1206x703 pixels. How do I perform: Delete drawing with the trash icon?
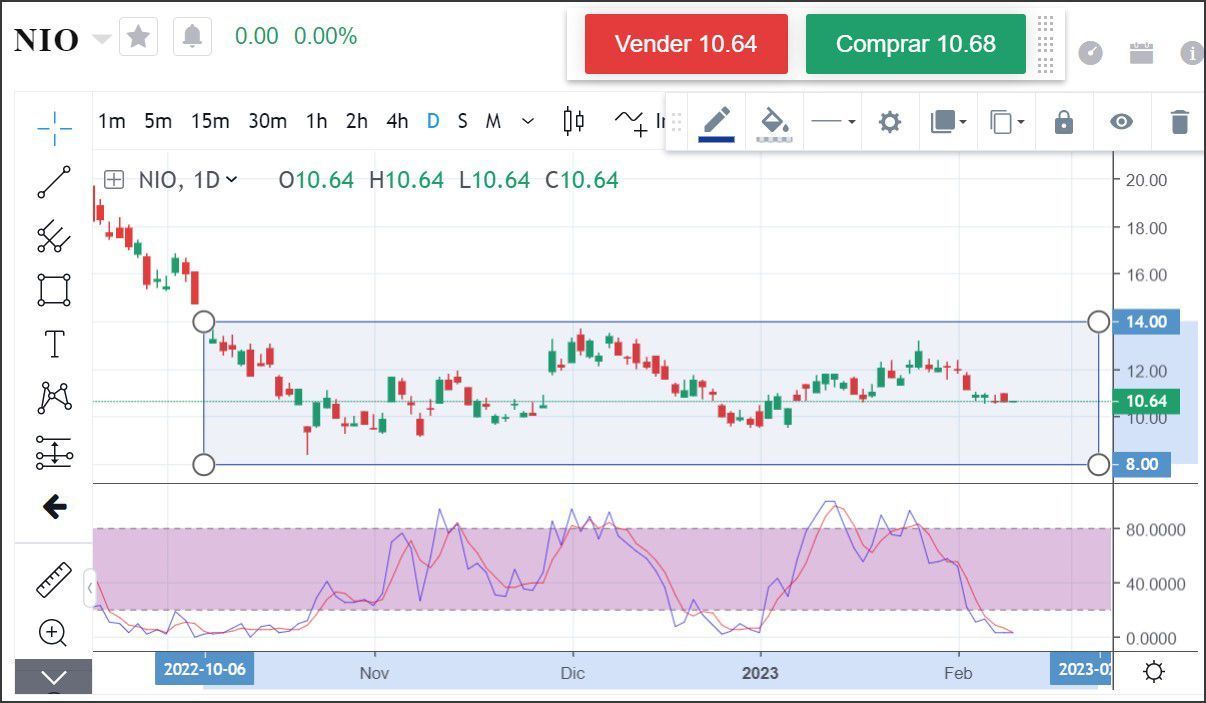coord(1180,122)
